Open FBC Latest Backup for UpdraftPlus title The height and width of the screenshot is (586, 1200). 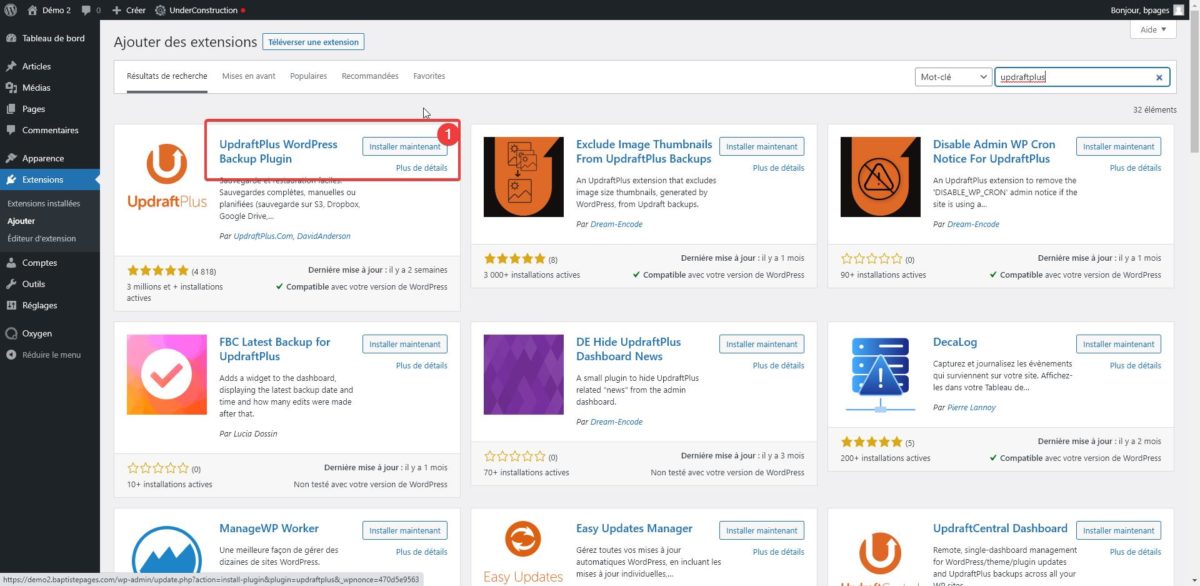(x=275, y=349)
